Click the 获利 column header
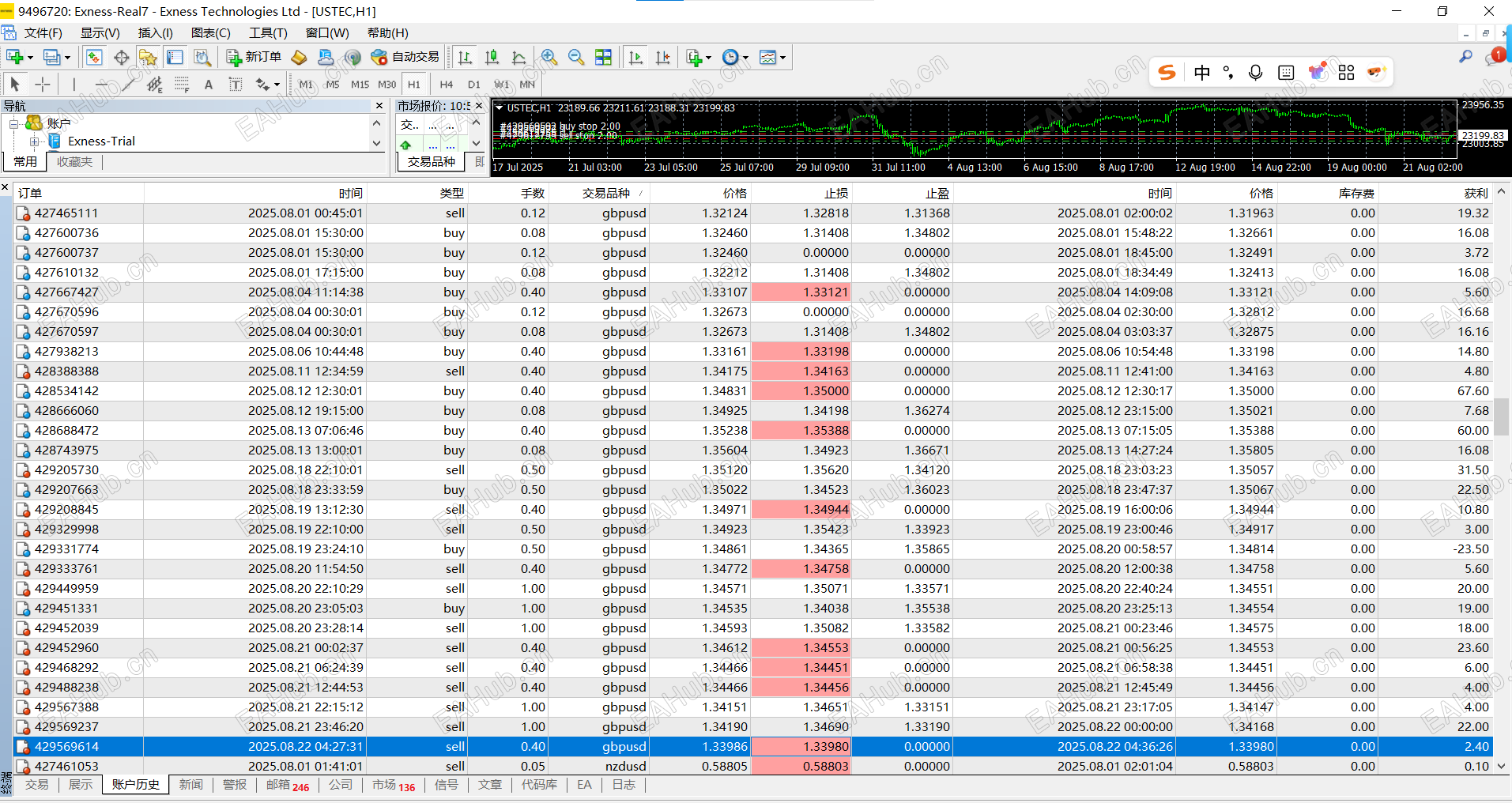The height and width of the screenshot is (803, 1512). [x=1475, y=193]
